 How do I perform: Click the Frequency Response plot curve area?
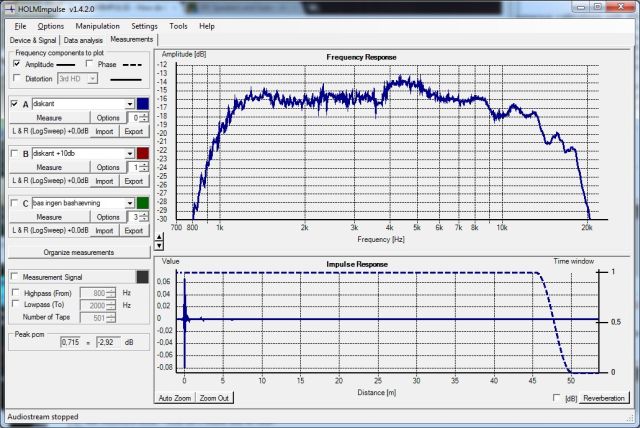[387, 141]
